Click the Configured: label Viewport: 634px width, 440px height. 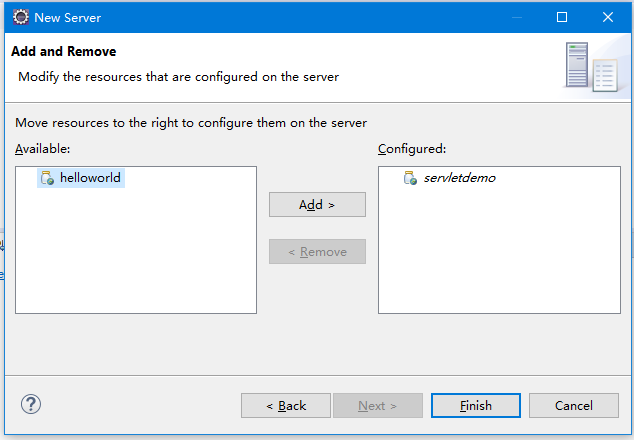click(412, 149)
